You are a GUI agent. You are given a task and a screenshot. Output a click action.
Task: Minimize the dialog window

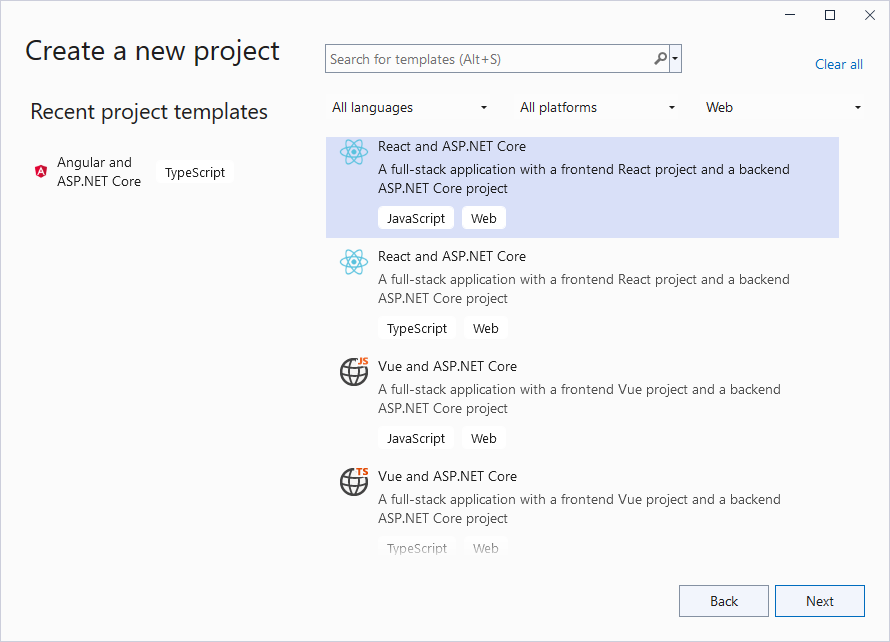point(790,15)
